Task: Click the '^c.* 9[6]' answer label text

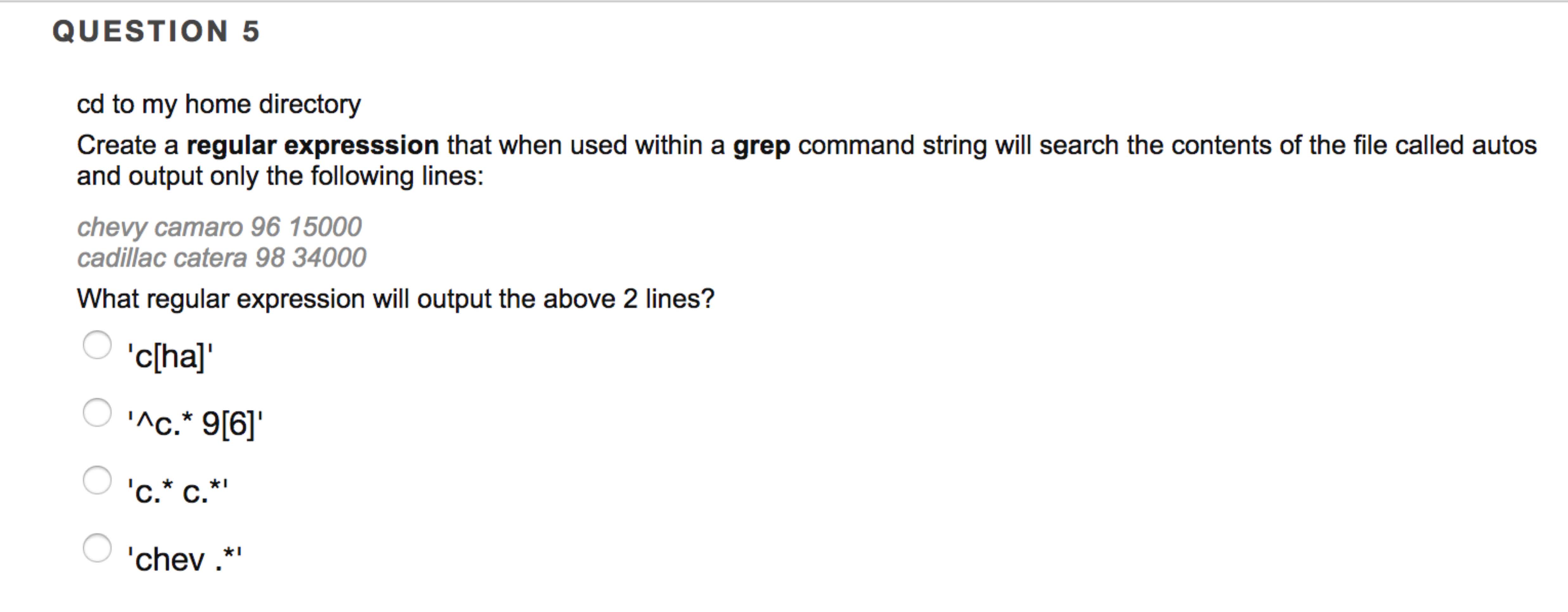Action: [x=195, y=423]
